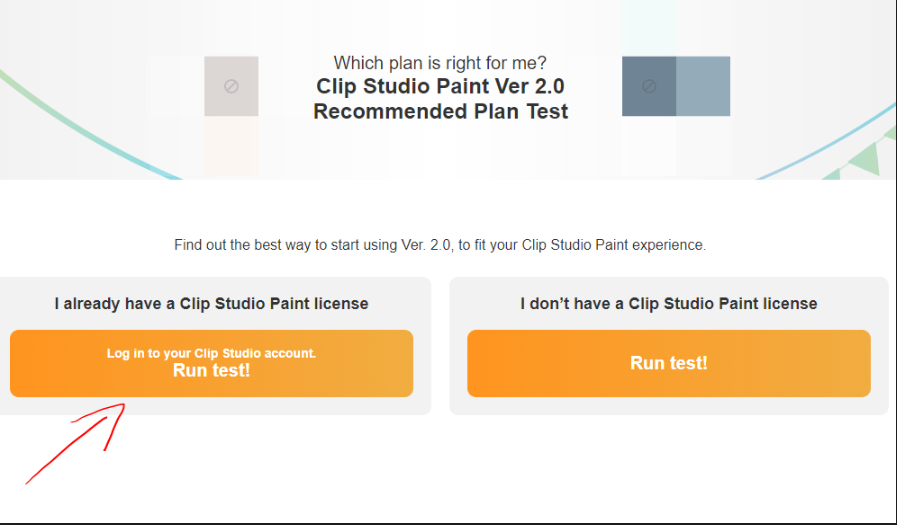The width and height of the screenshot is (897, 525).
Task: Click "Run test!" text in the login button
Action: (211, 371)
